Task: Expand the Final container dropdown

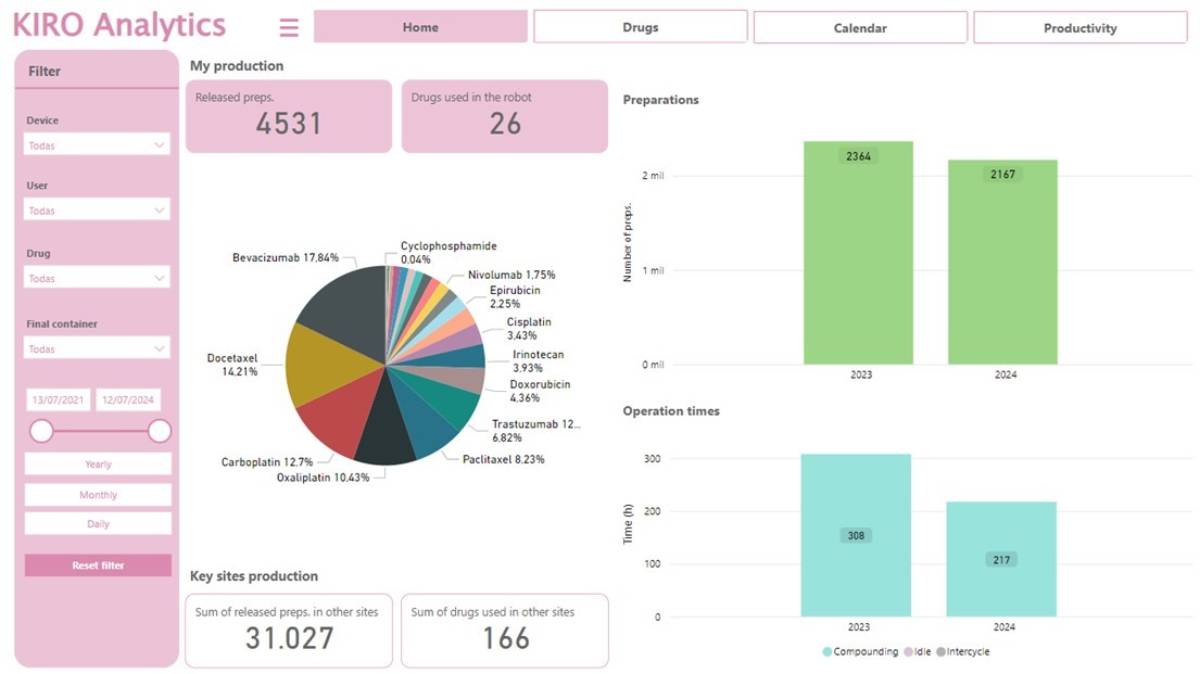Action: pyautogui.click(x=97, y=349)
